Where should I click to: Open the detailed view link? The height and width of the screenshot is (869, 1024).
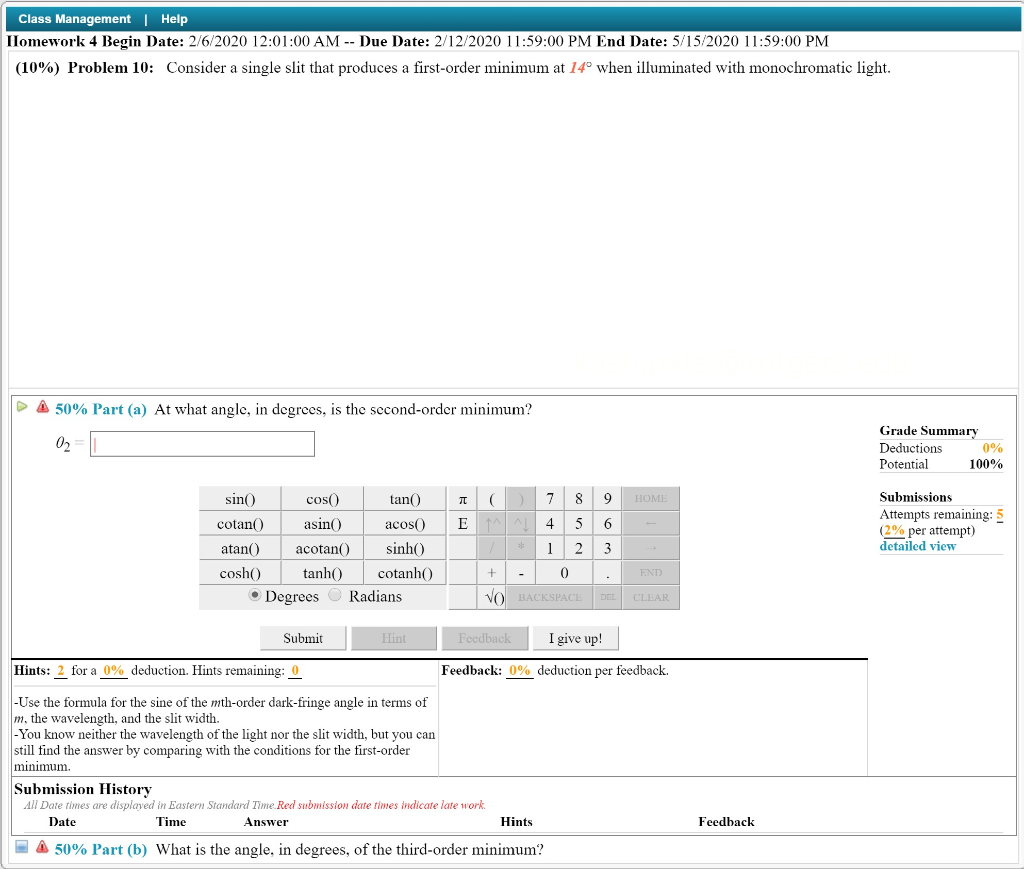click(x=916, y=546)
